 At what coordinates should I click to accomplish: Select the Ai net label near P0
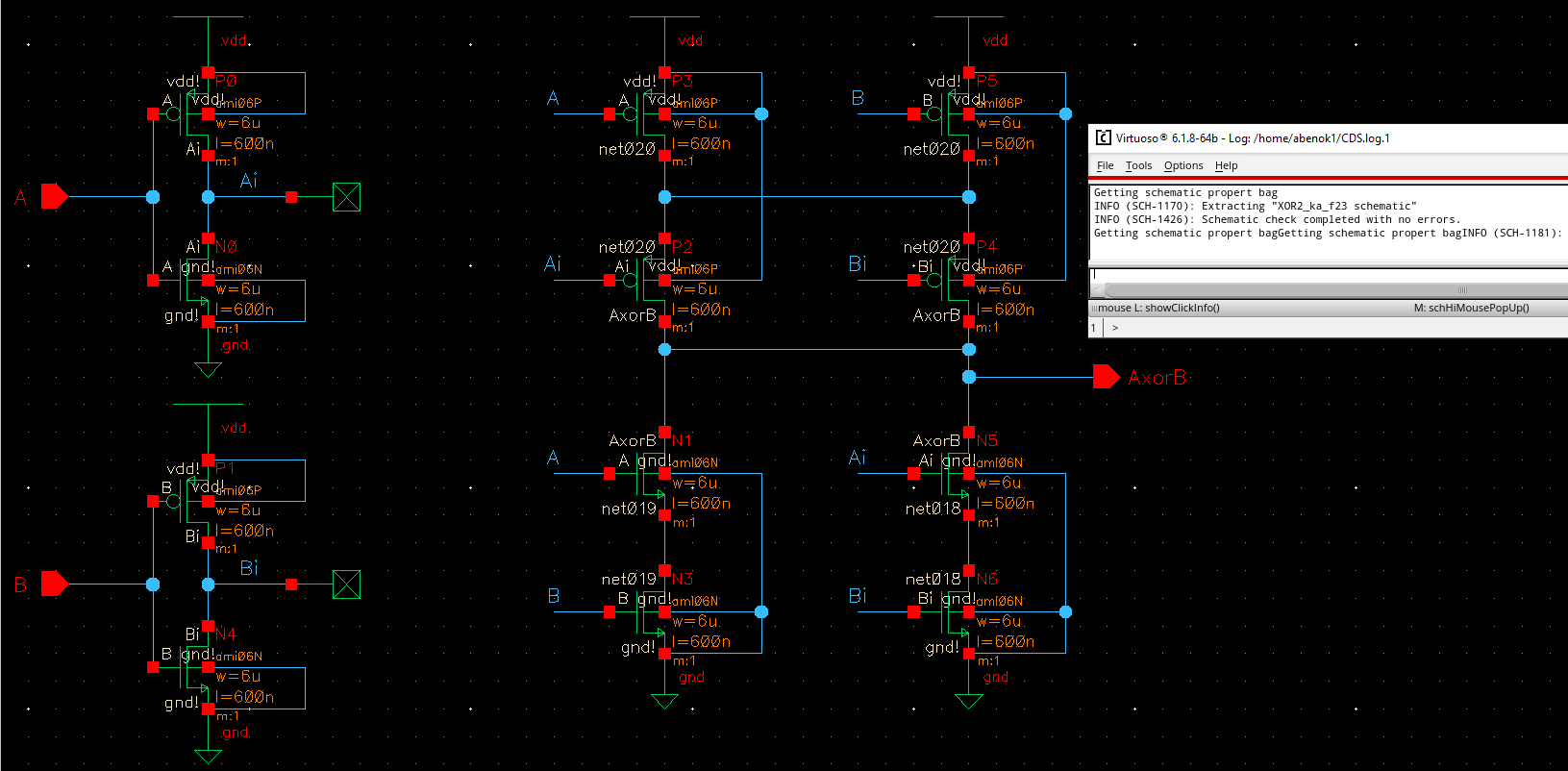(x=249, y=181)
